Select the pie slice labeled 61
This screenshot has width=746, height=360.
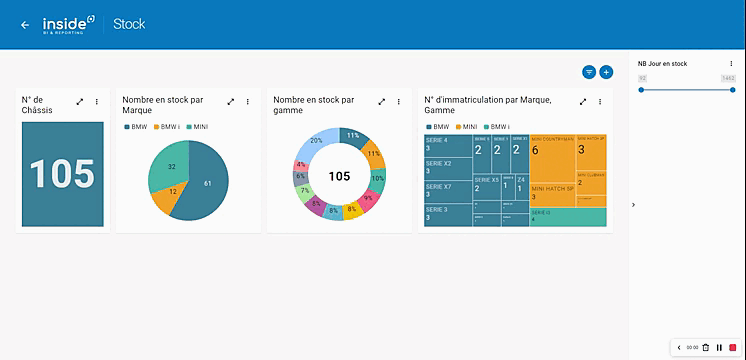(x=208, y=184)
